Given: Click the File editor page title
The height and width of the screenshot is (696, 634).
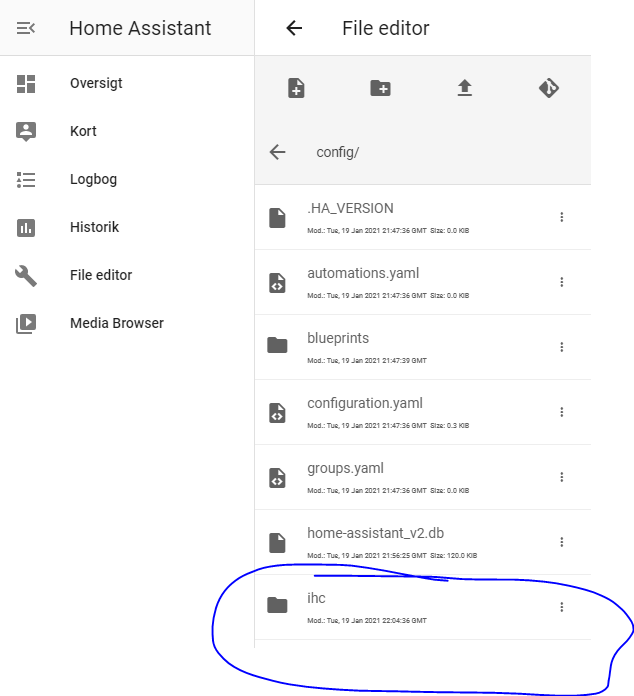Looking at the screenshot, I should pos(386,28).
